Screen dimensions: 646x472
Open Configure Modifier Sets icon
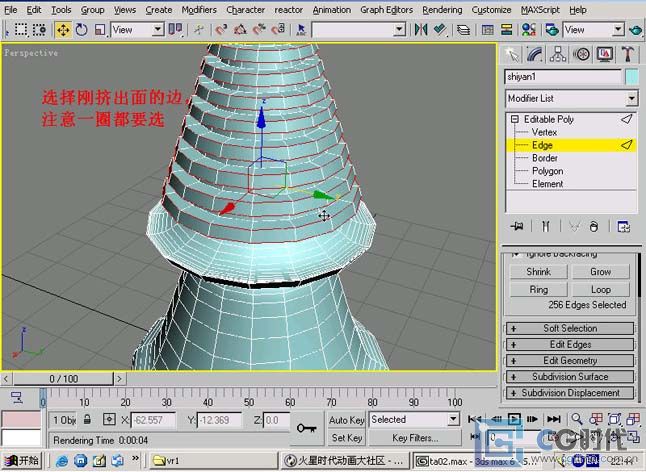pyautogui.click(x=623, y=226)
